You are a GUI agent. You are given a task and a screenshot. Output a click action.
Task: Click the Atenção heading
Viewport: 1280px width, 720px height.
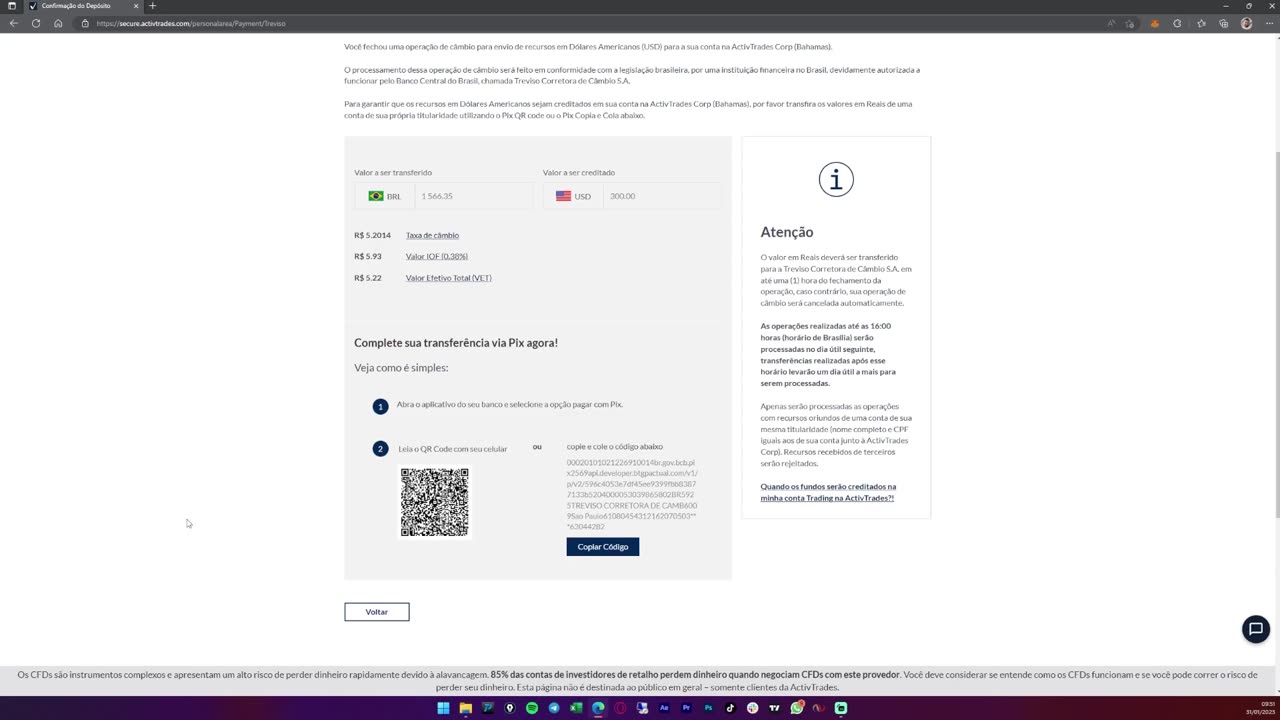coord(787,232)
